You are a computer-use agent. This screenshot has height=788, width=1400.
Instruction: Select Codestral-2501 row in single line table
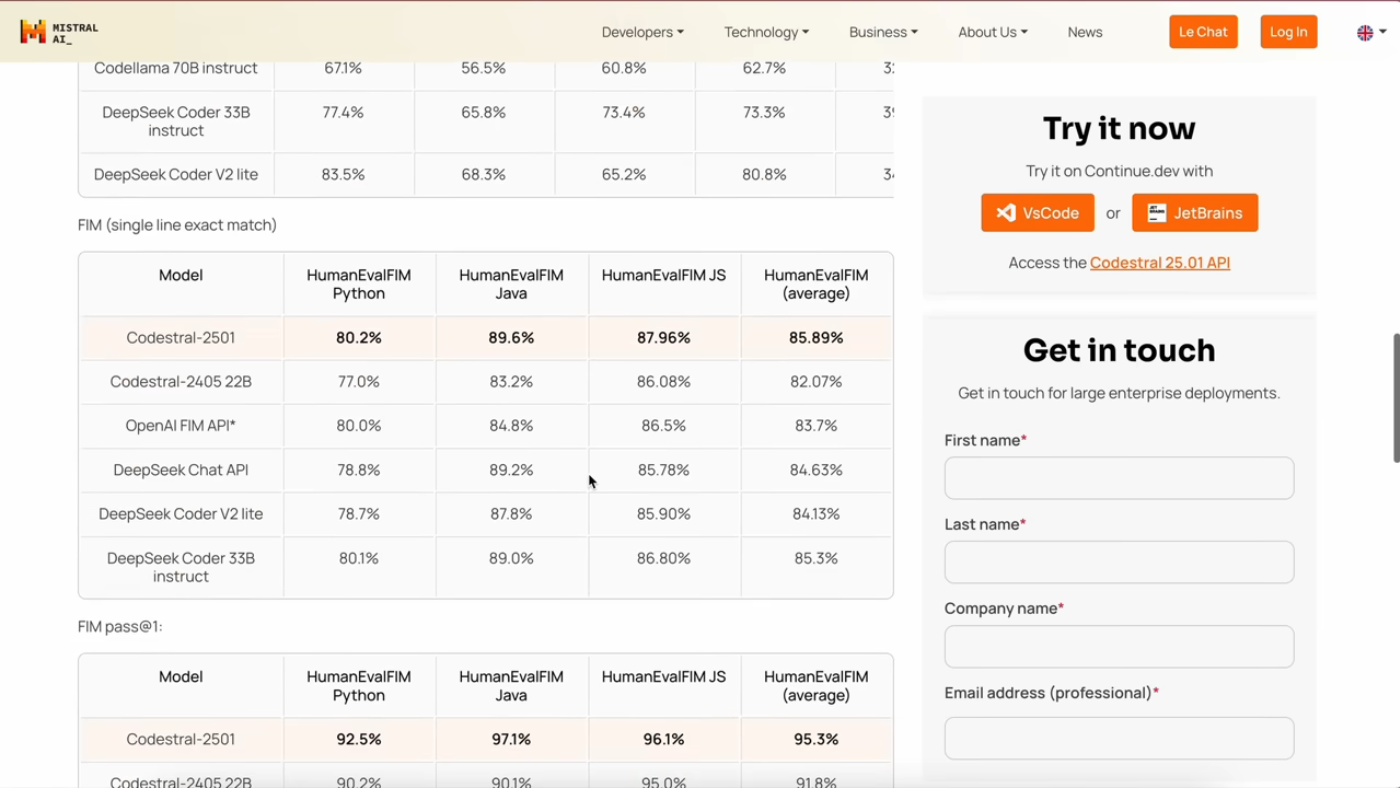[x=486, y=338]
